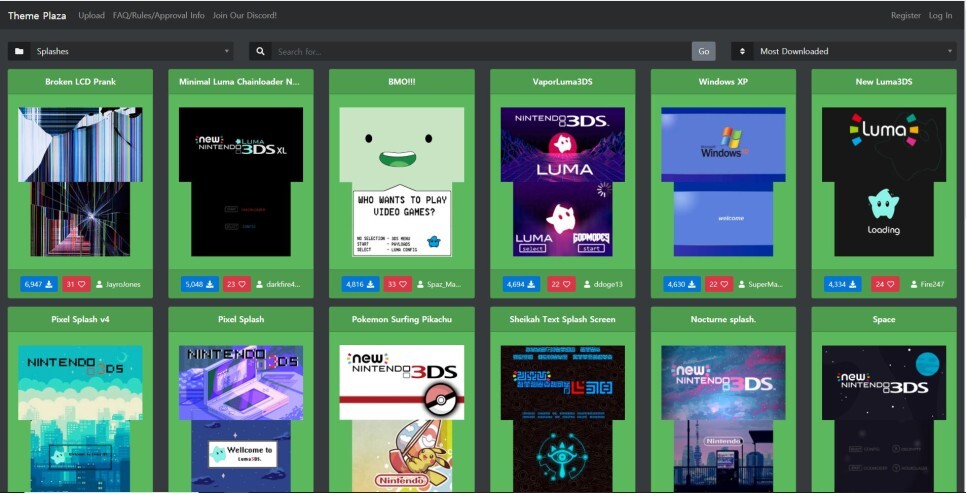The height and width of the screenshot is (493, 966).
Task: Open the VaporLuma3DS title
Action: click(562, 81)
